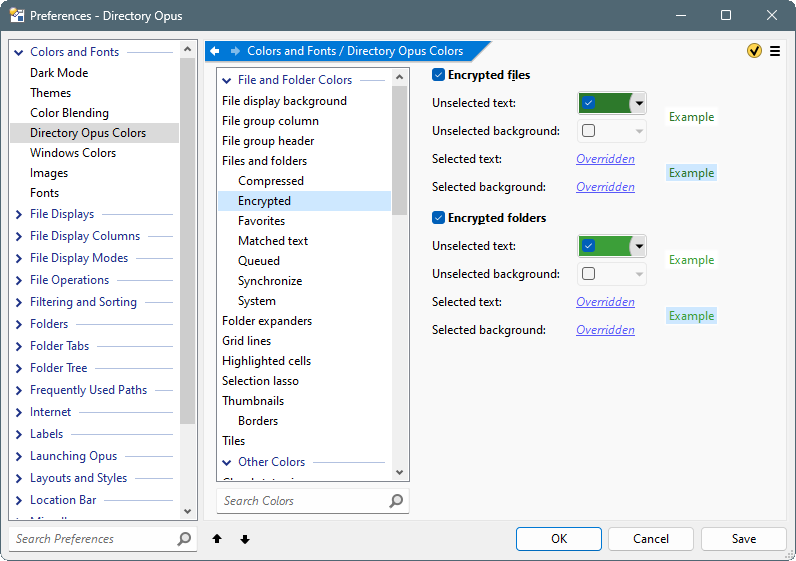This screenshot has width=796, height=561.
Task: Click the up arrow button at the bottom
Action: pyautogui.click(x=217, y=539)
